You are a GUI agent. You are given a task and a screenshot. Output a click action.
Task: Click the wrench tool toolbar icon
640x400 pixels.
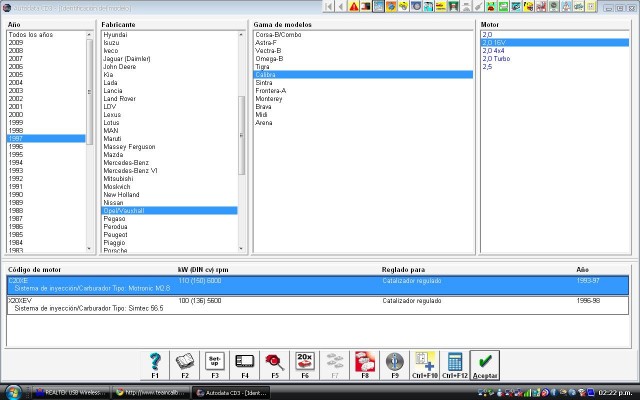pyautogui.click(x=478, y=7)
